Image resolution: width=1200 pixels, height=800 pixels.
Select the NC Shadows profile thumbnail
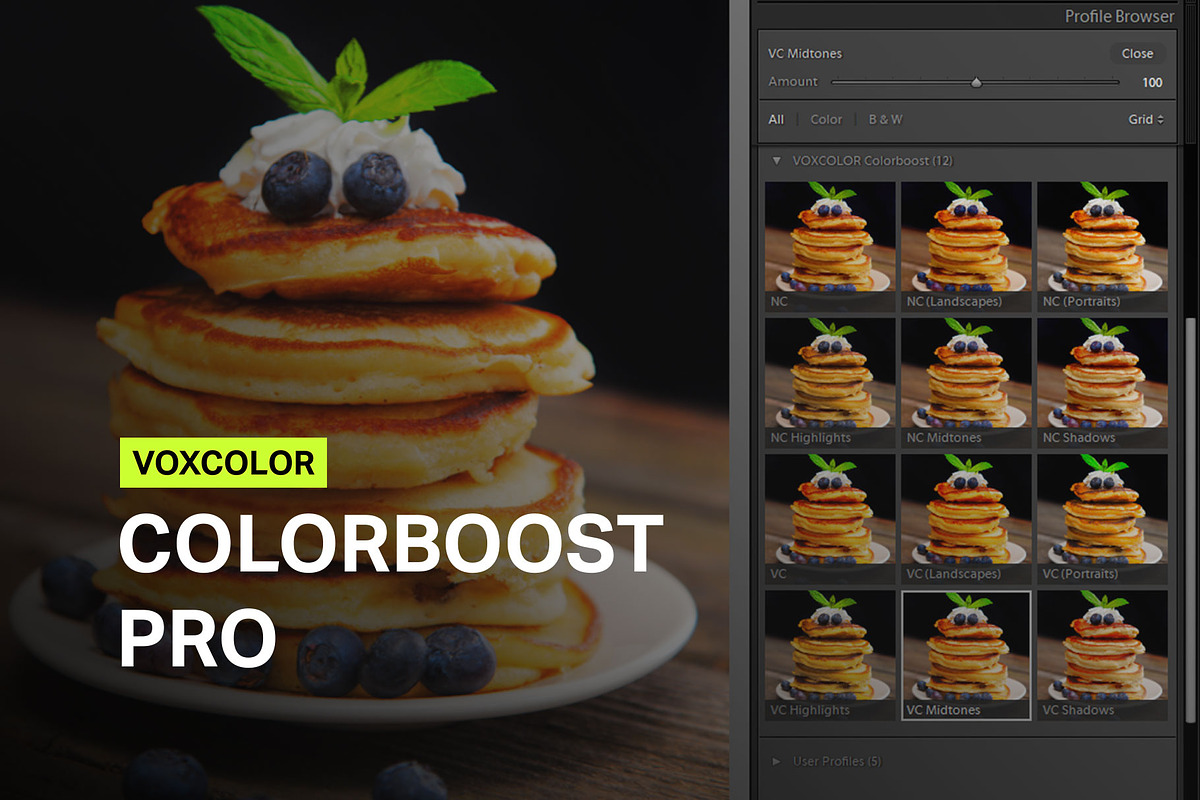[1102, 383]
